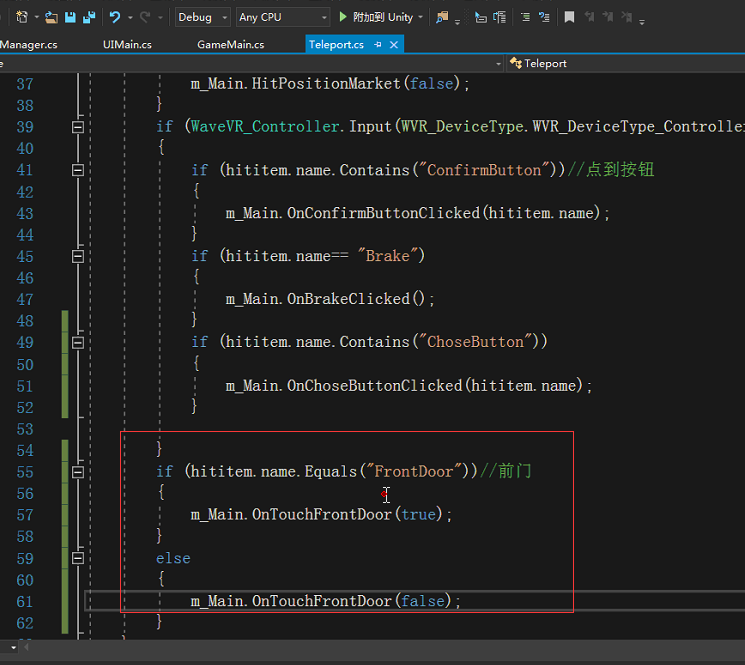
Task: Save the current file with Save icon
Action: pyautogui.click(x=70, y=18)
